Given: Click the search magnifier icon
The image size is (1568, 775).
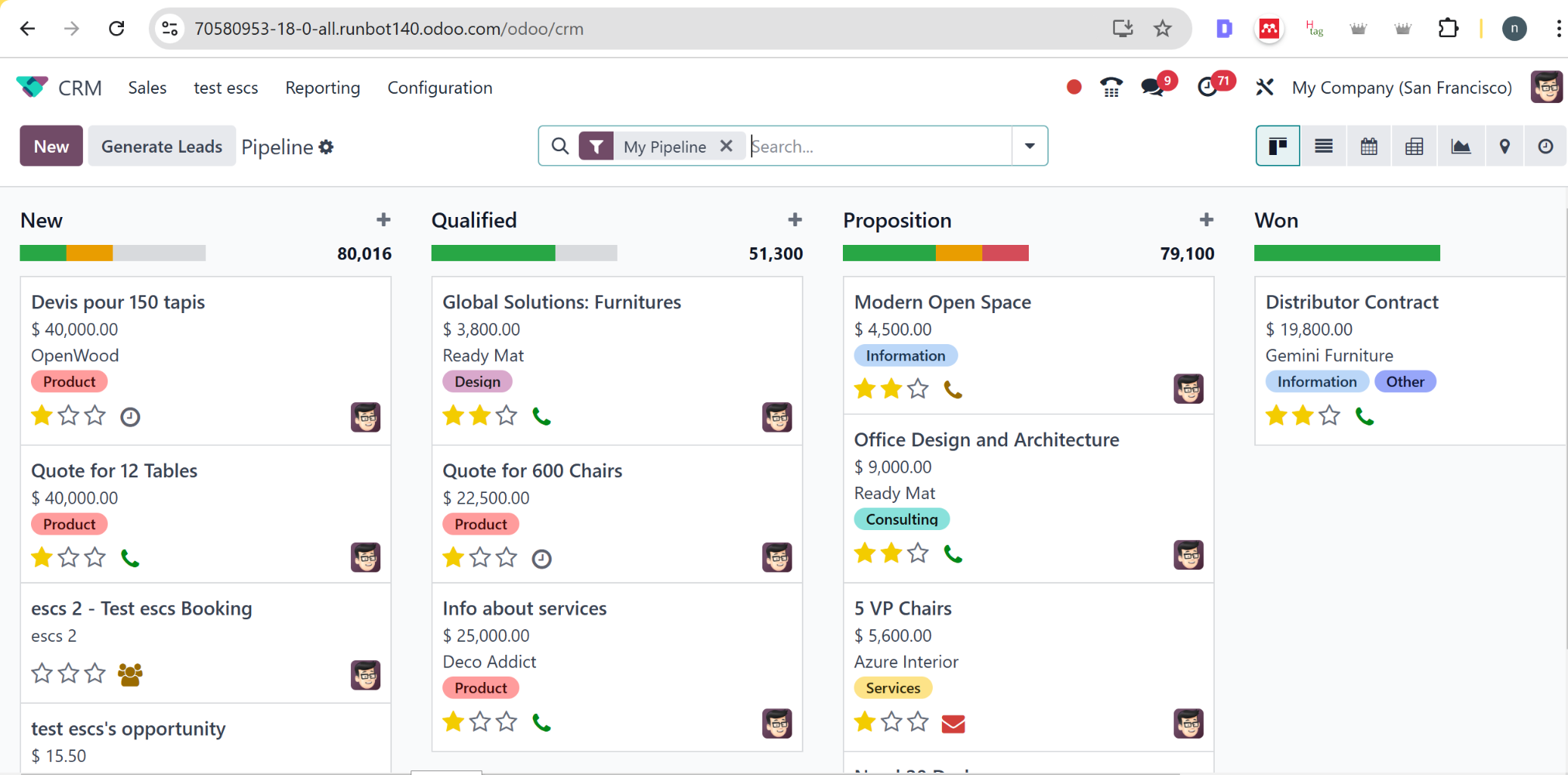Looking at the screenshot, I should coord(560,146).
